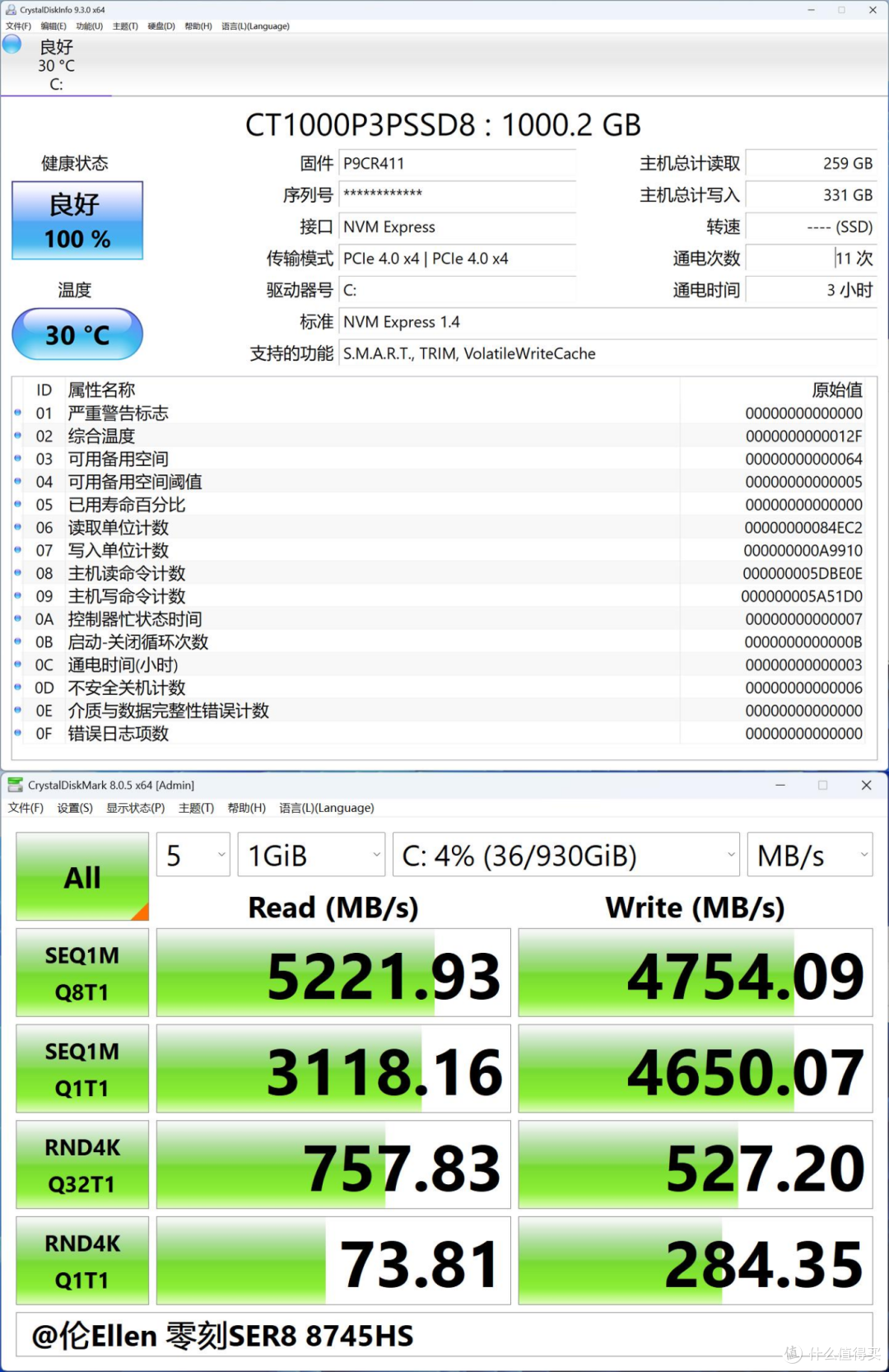Click status dot for attribute 03 可用备用空间
Screen dimensions: 889x1372
coord(18,459)
